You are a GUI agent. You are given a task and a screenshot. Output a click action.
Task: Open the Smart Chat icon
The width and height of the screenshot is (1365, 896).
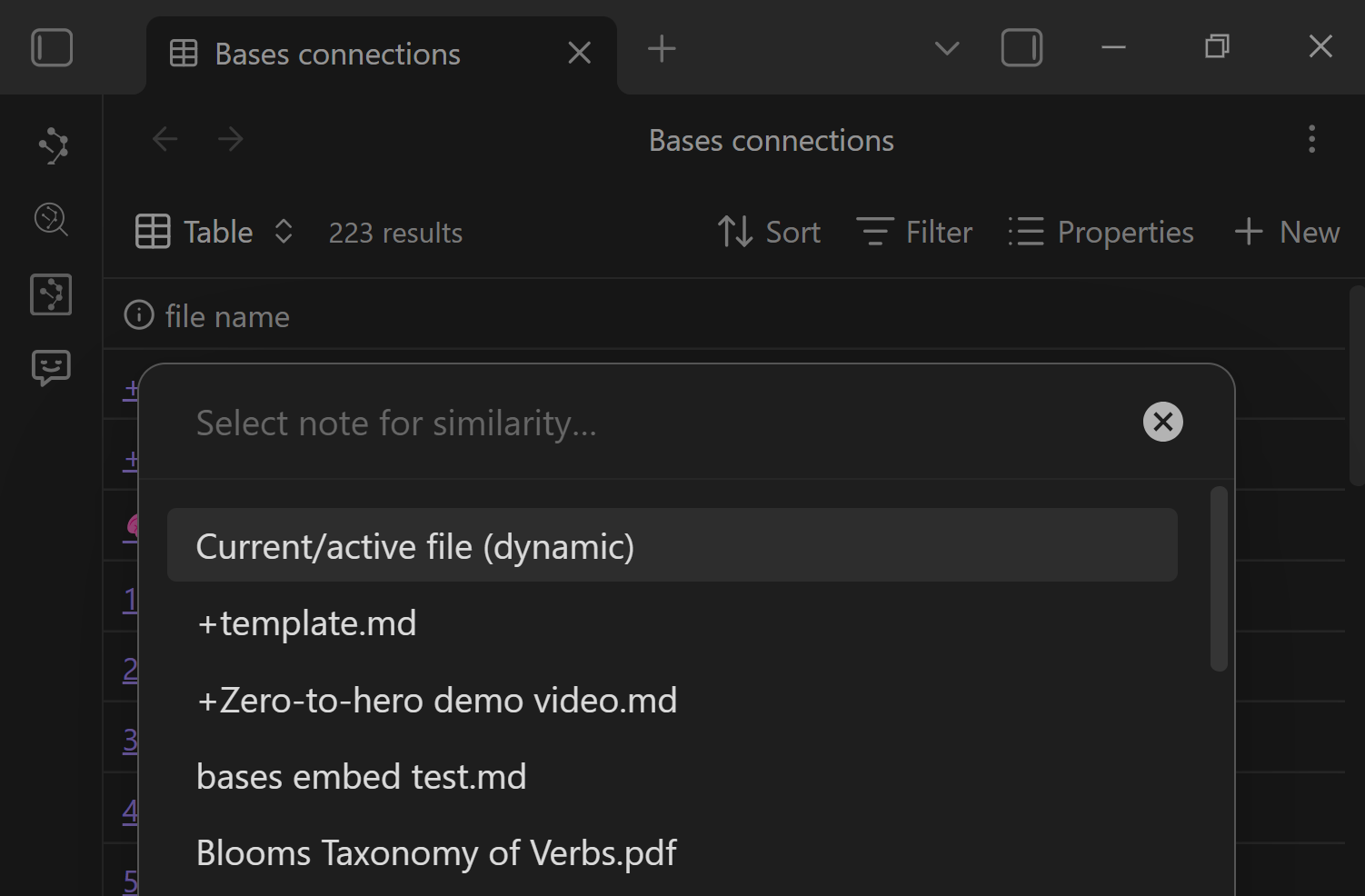[x=52, y=368]
